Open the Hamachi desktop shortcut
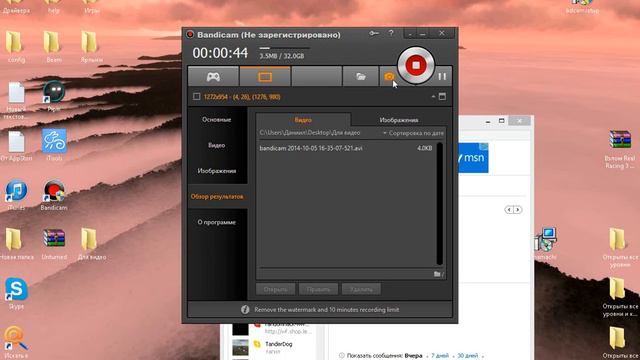 tap(545, 244)
